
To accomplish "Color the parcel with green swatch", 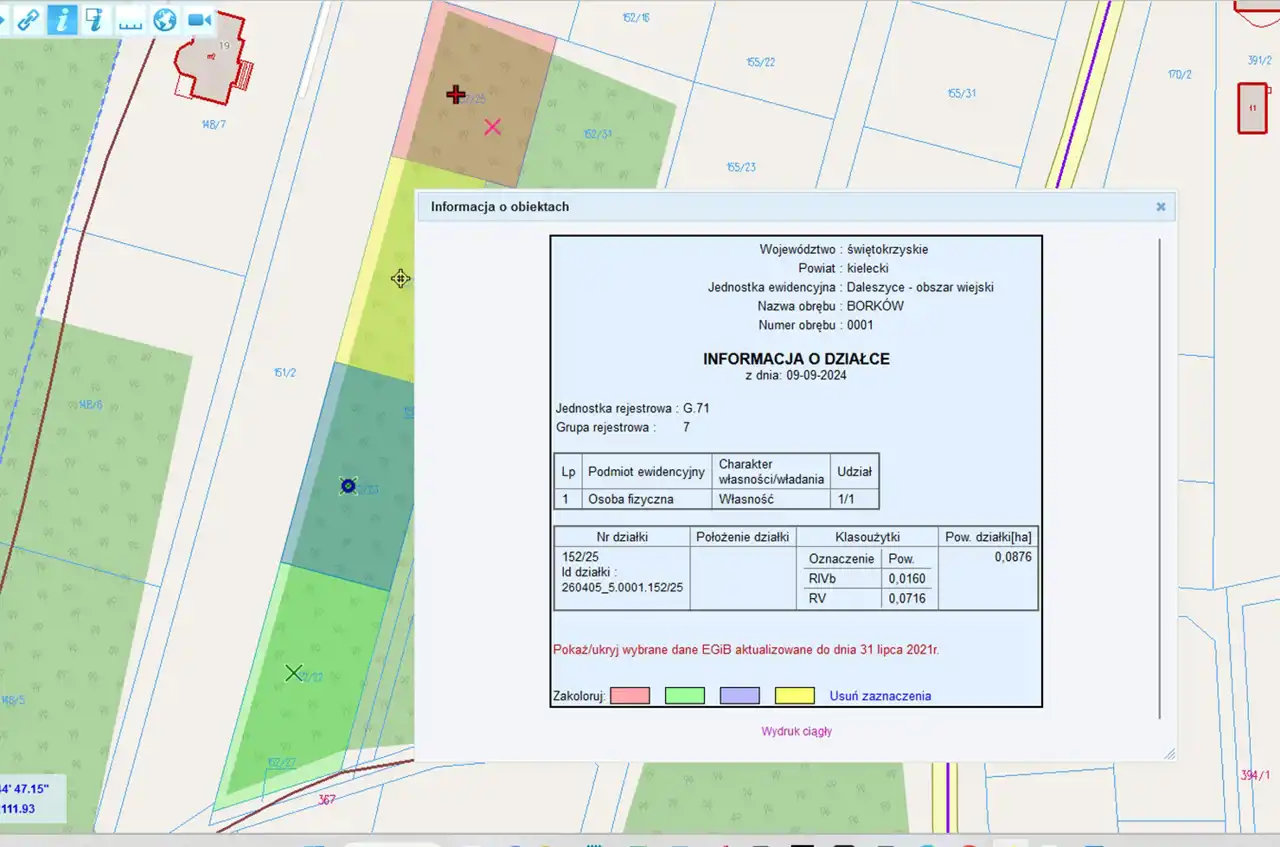I will tap(685, 696).
